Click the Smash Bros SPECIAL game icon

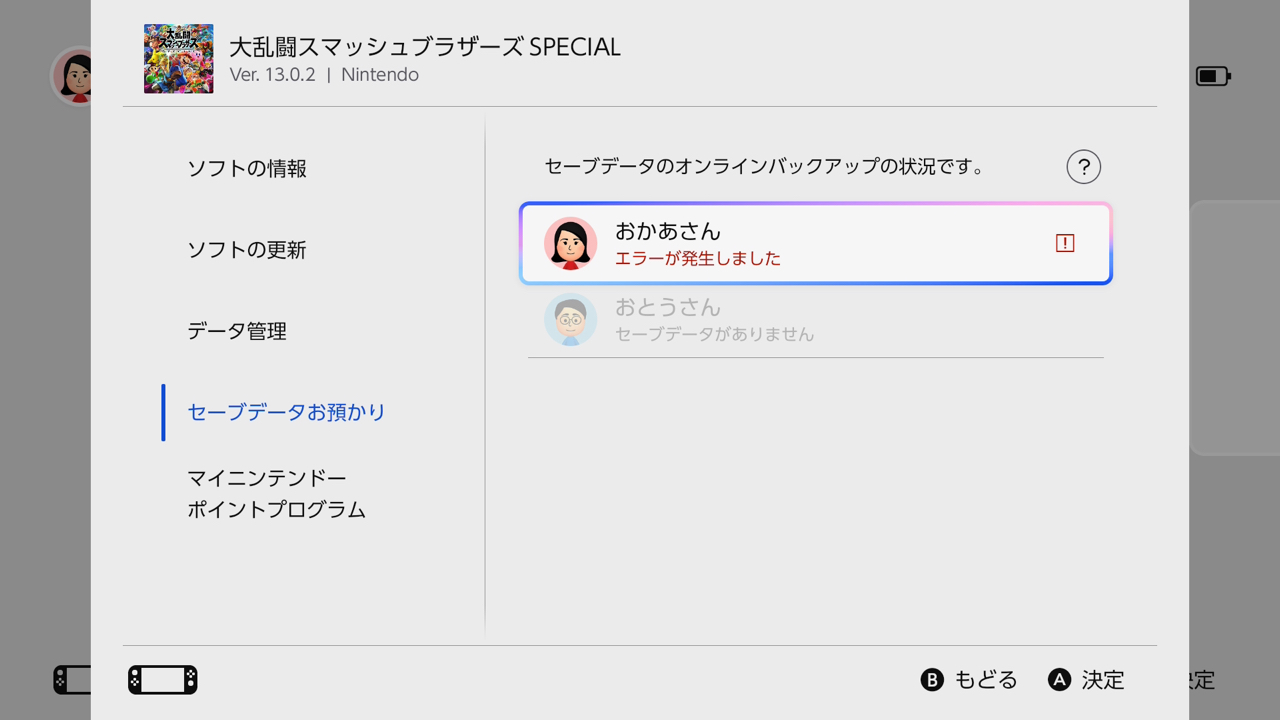pyautogui.click(x=178, y=59)
